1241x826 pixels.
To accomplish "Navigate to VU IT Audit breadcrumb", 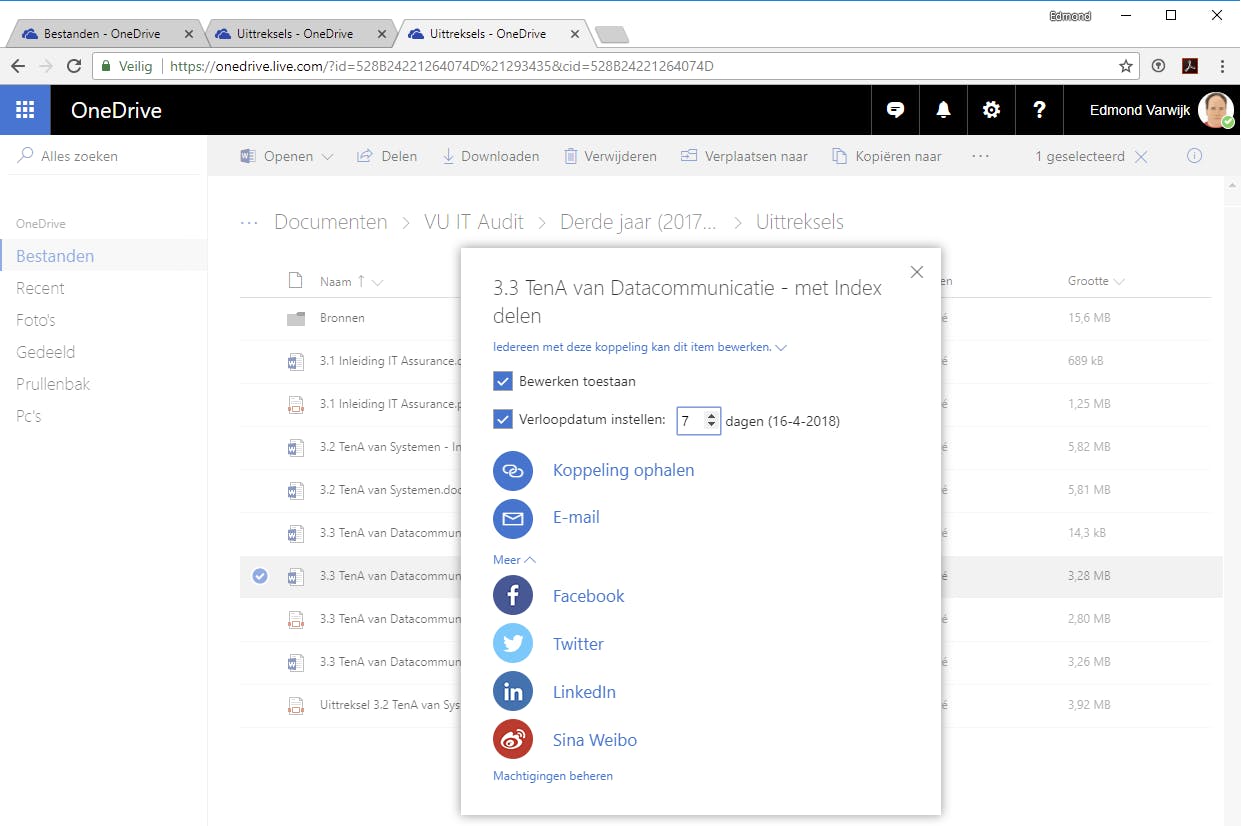I will (x=473, y=222).
